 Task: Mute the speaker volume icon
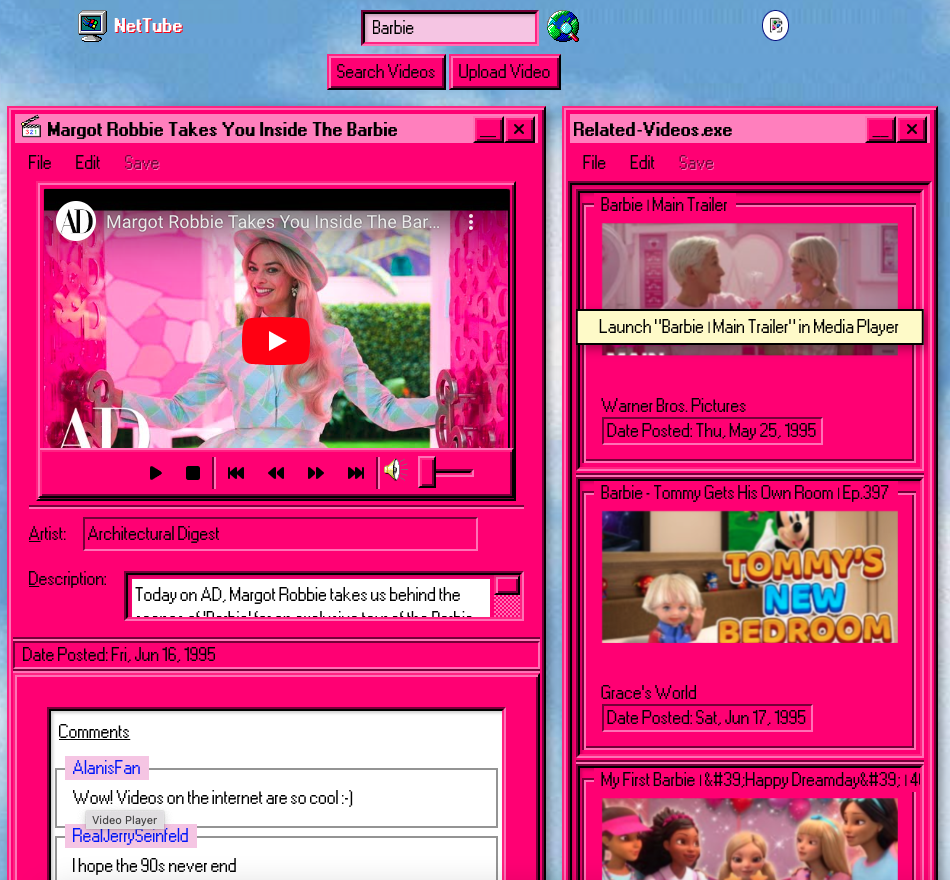tap(394, 470)
